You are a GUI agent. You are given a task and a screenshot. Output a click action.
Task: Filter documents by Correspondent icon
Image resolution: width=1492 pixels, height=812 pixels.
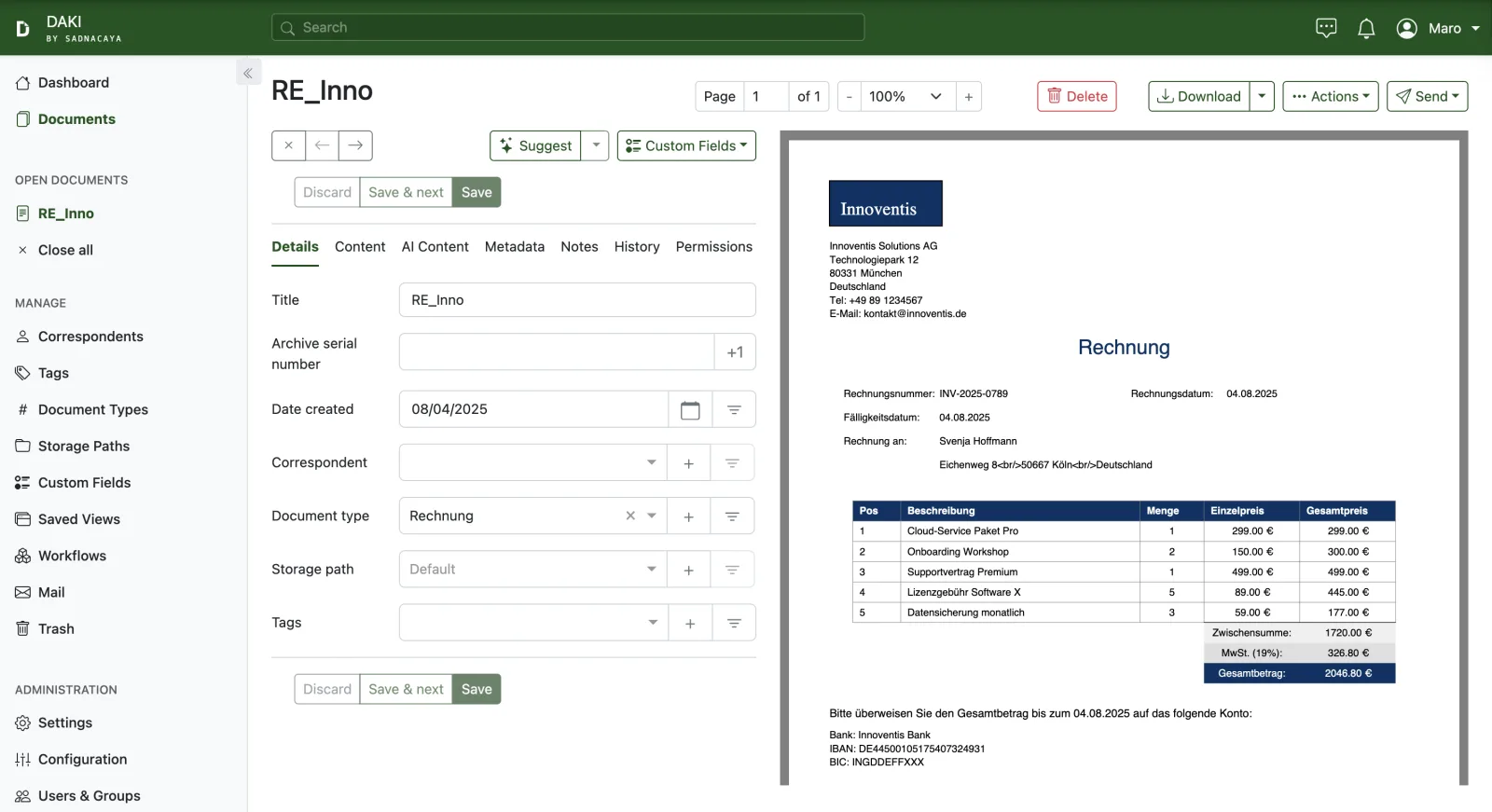click(732, 462)
